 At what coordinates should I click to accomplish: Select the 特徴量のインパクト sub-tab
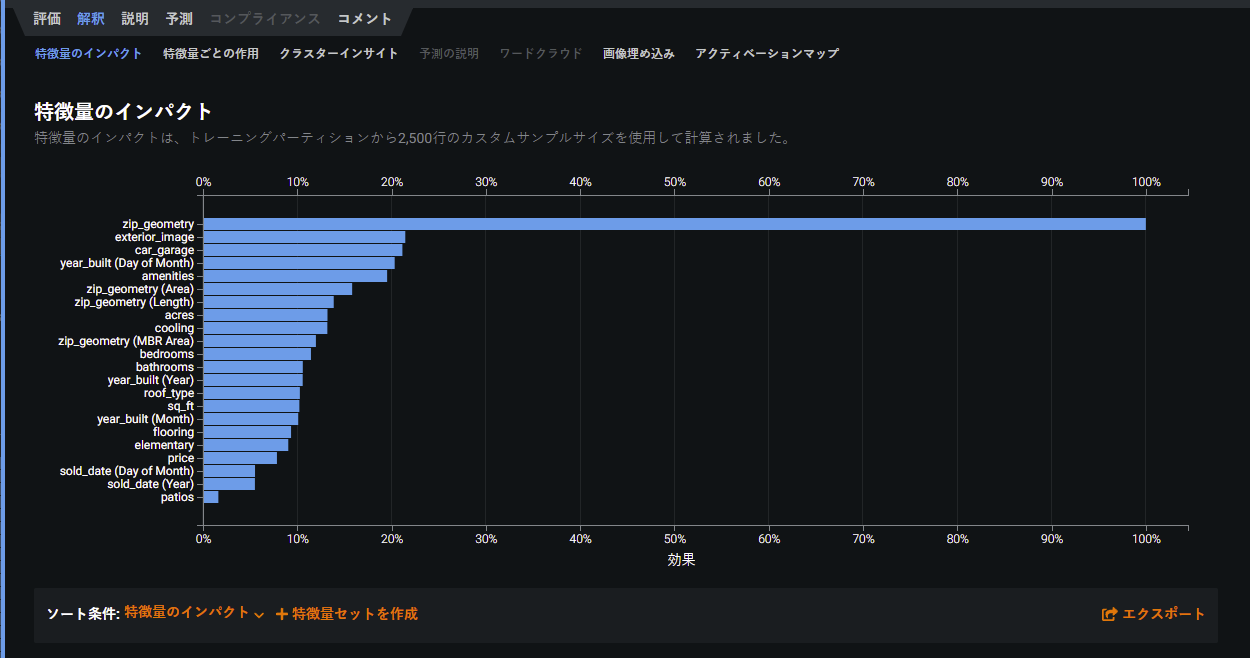(x=89, y=53)
